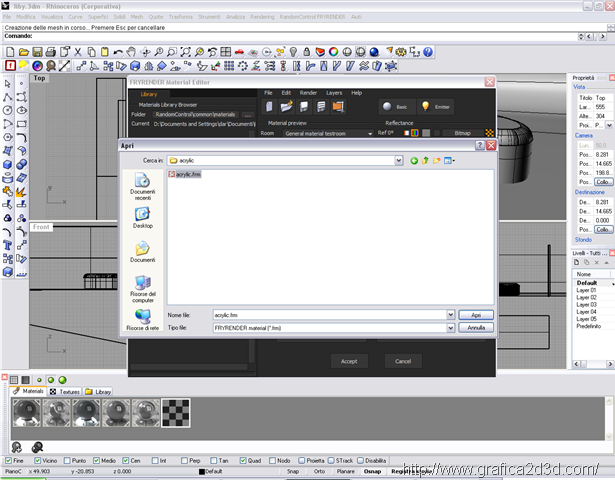Open Risorse del computer in Apri sidebar
The image size is (615, 480).
click(143, 289)
